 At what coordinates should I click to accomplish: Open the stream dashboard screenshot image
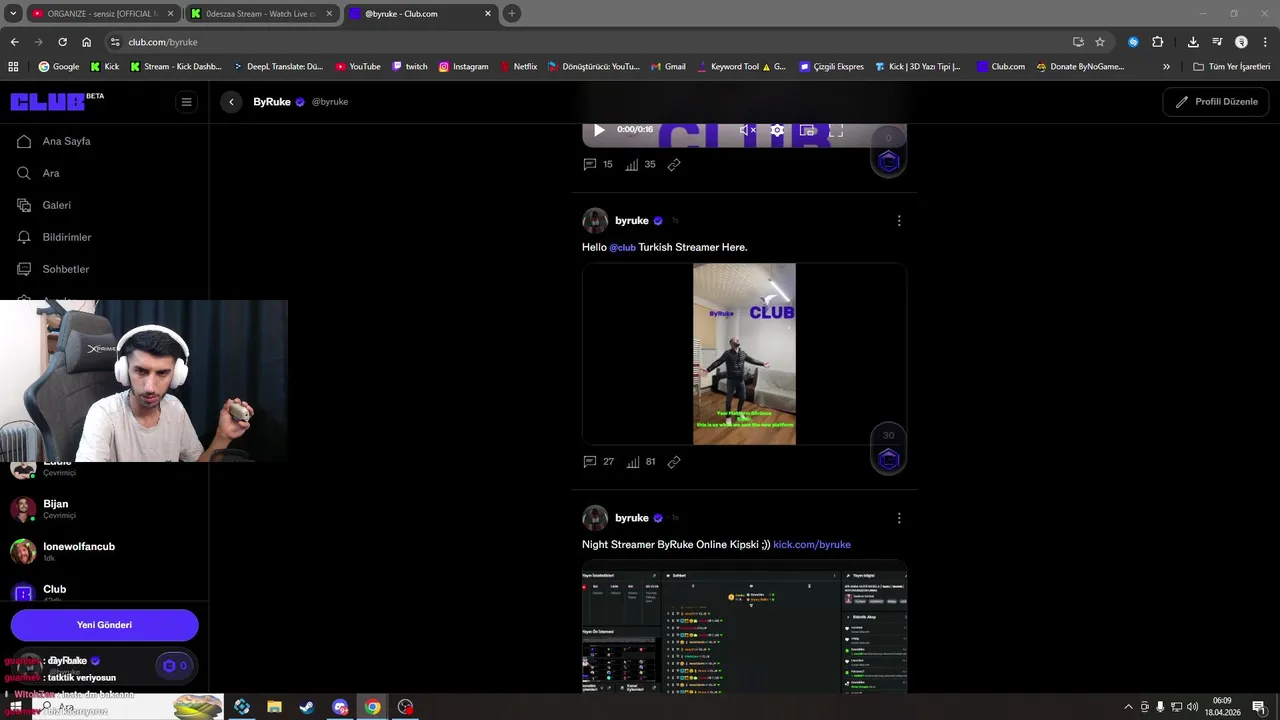[x=744, y=627]
